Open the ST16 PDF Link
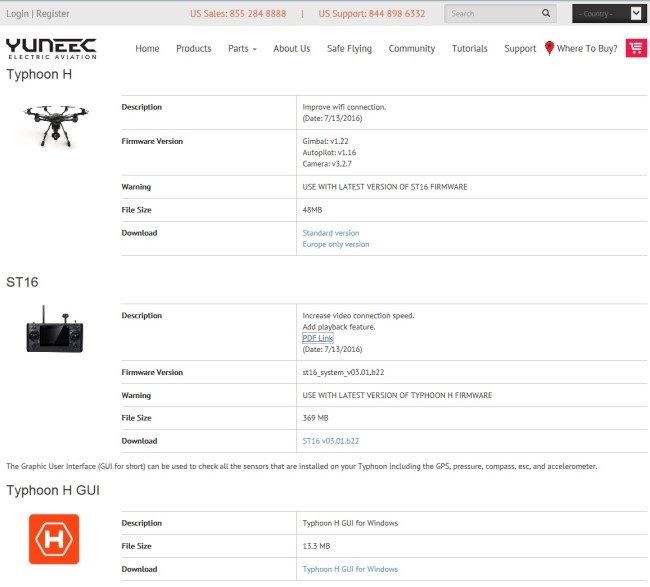Viewport: 650px width, 587px height. tap(318, 338)
